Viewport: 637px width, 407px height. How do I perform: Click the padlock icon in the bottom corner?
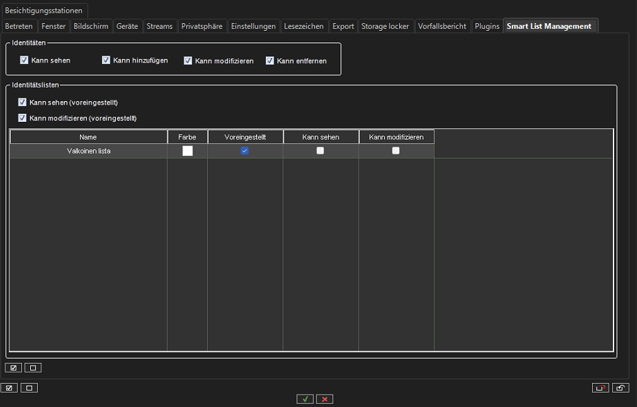(620, 388)
